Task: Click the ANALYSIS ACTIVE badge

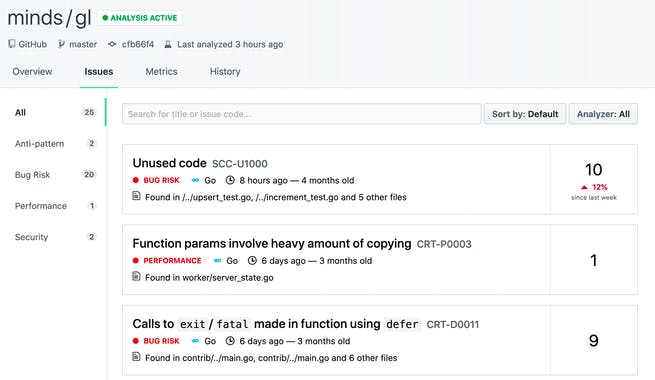Action: coord(140,18)
